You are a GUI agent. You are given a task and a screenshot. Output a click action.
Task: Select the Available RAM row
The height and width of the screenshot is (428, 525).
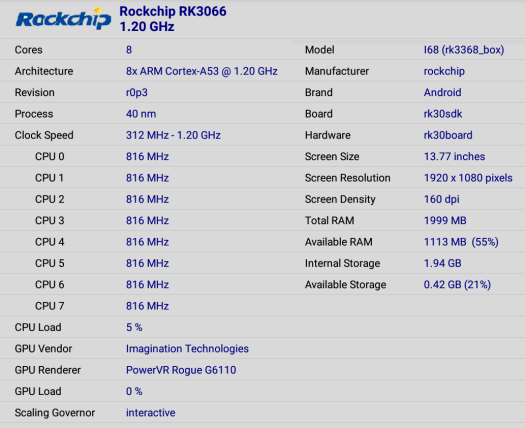tap(409, 242)
